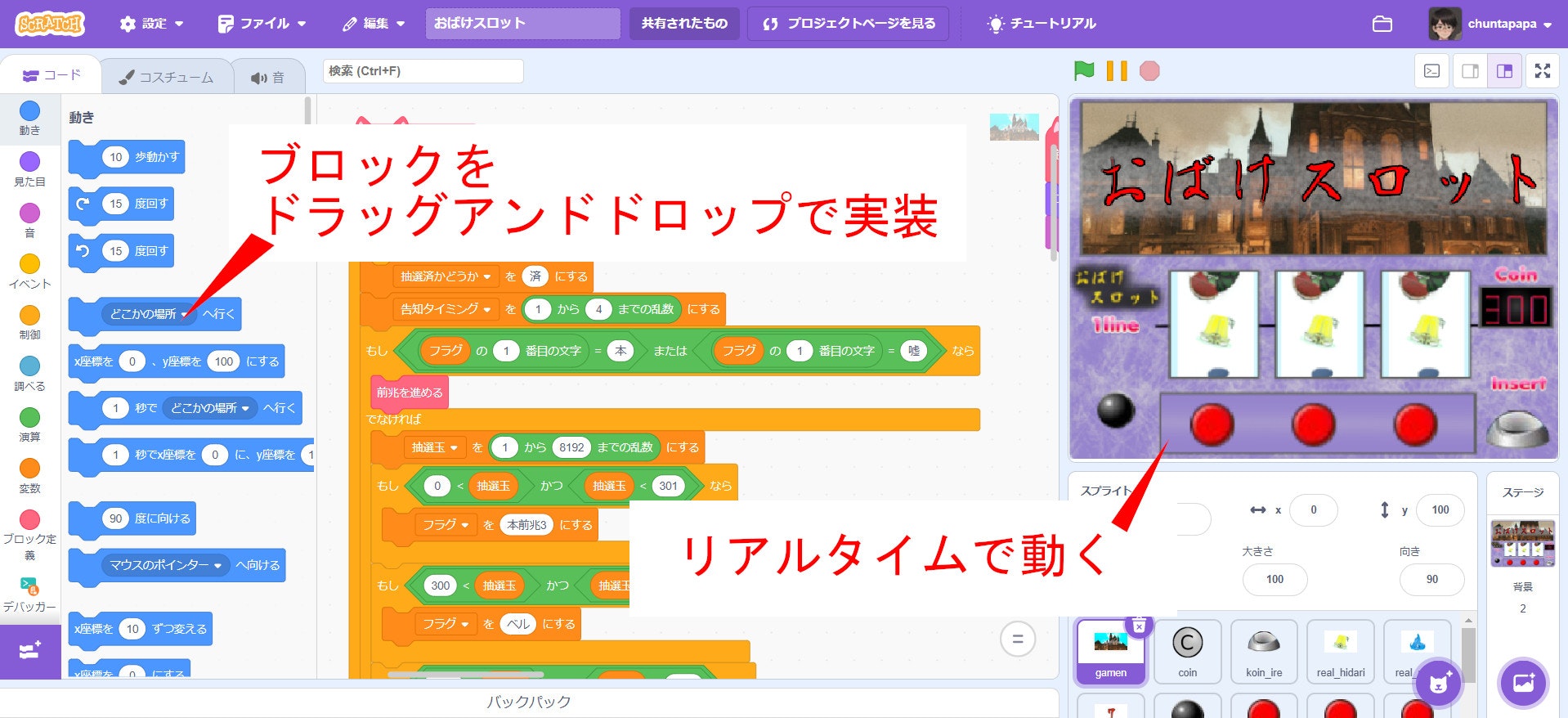The height and width of the screenshot is (718, 1568).
Task: Toggle the small stage layout icon
Action: click(x=1470, y=71)
